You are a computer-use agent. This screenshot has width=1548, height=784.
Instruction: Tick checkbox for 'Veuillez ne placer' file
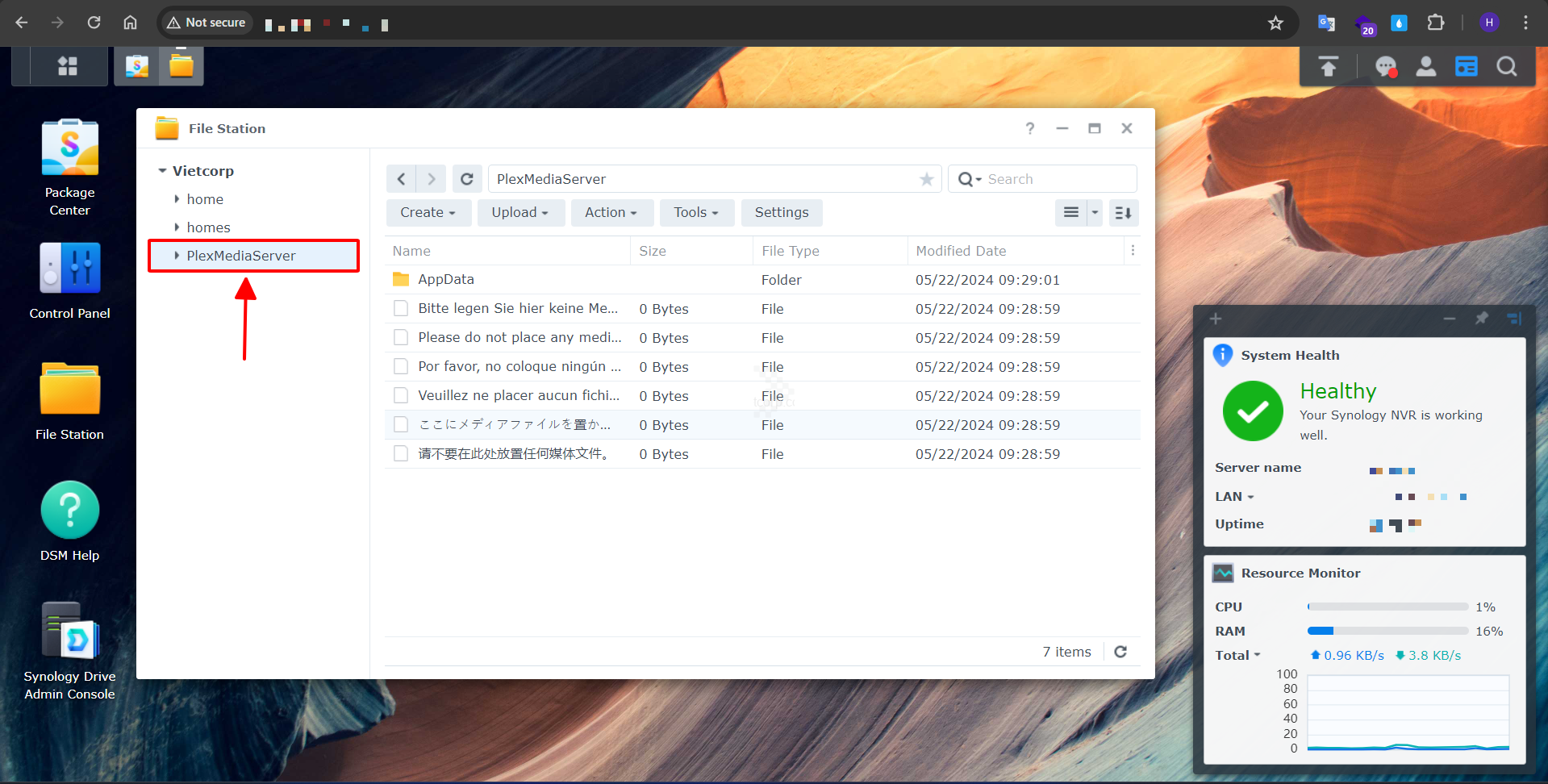(x=401, y=396)
